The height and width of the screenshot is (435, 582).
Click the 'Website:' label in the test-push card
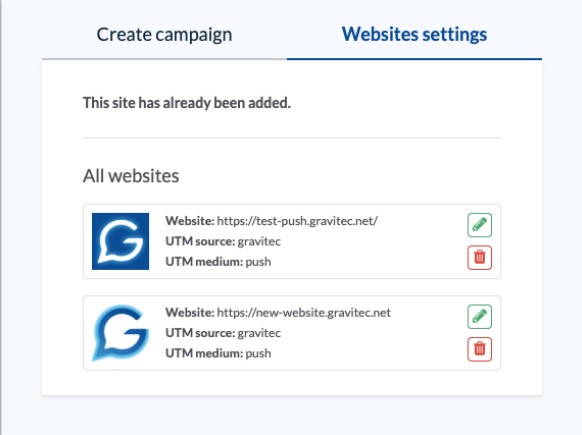(x=190, y=221)
